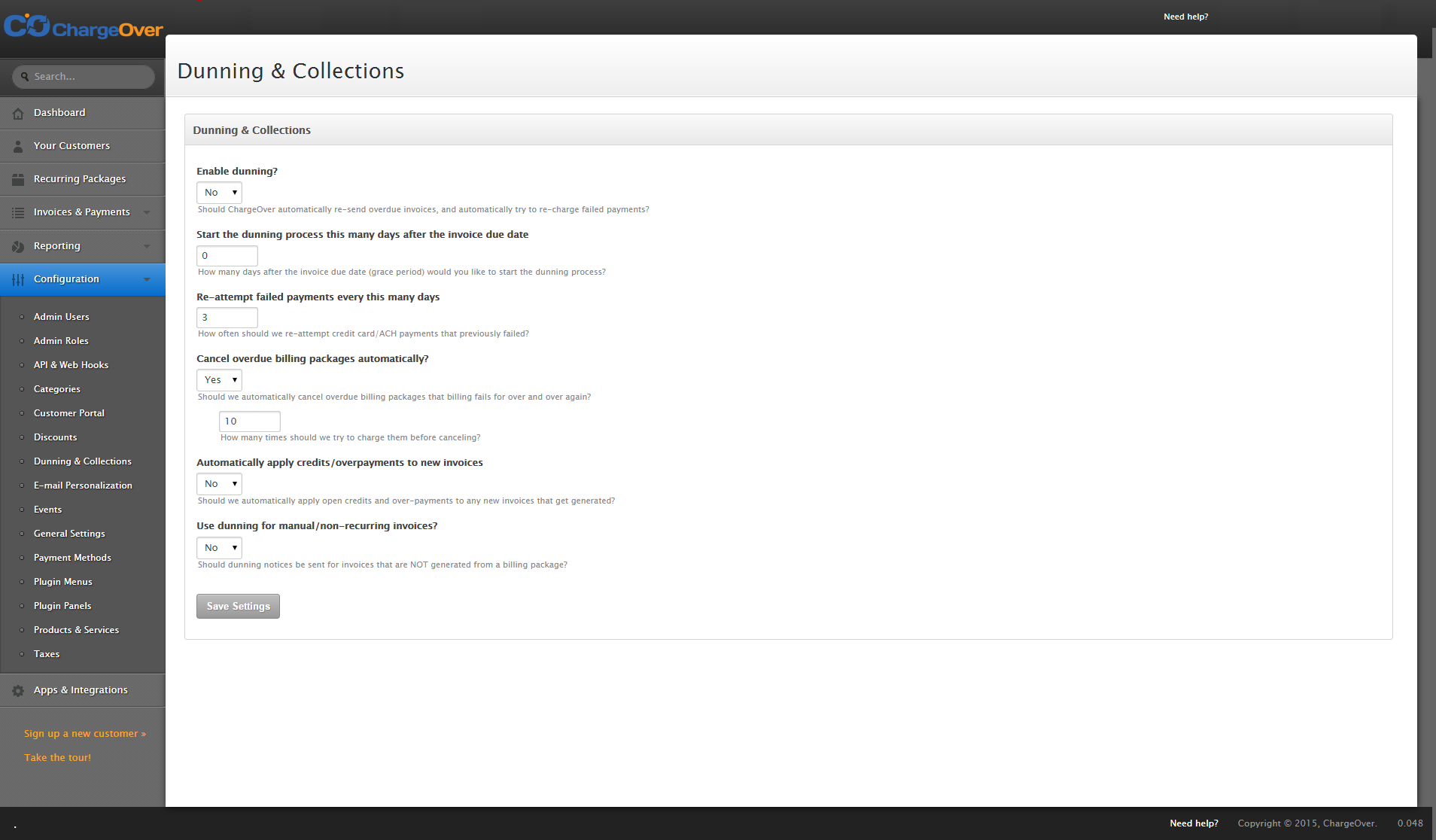
Task: Open the Automatically apply credits dropdown
Action: point(219,484)
